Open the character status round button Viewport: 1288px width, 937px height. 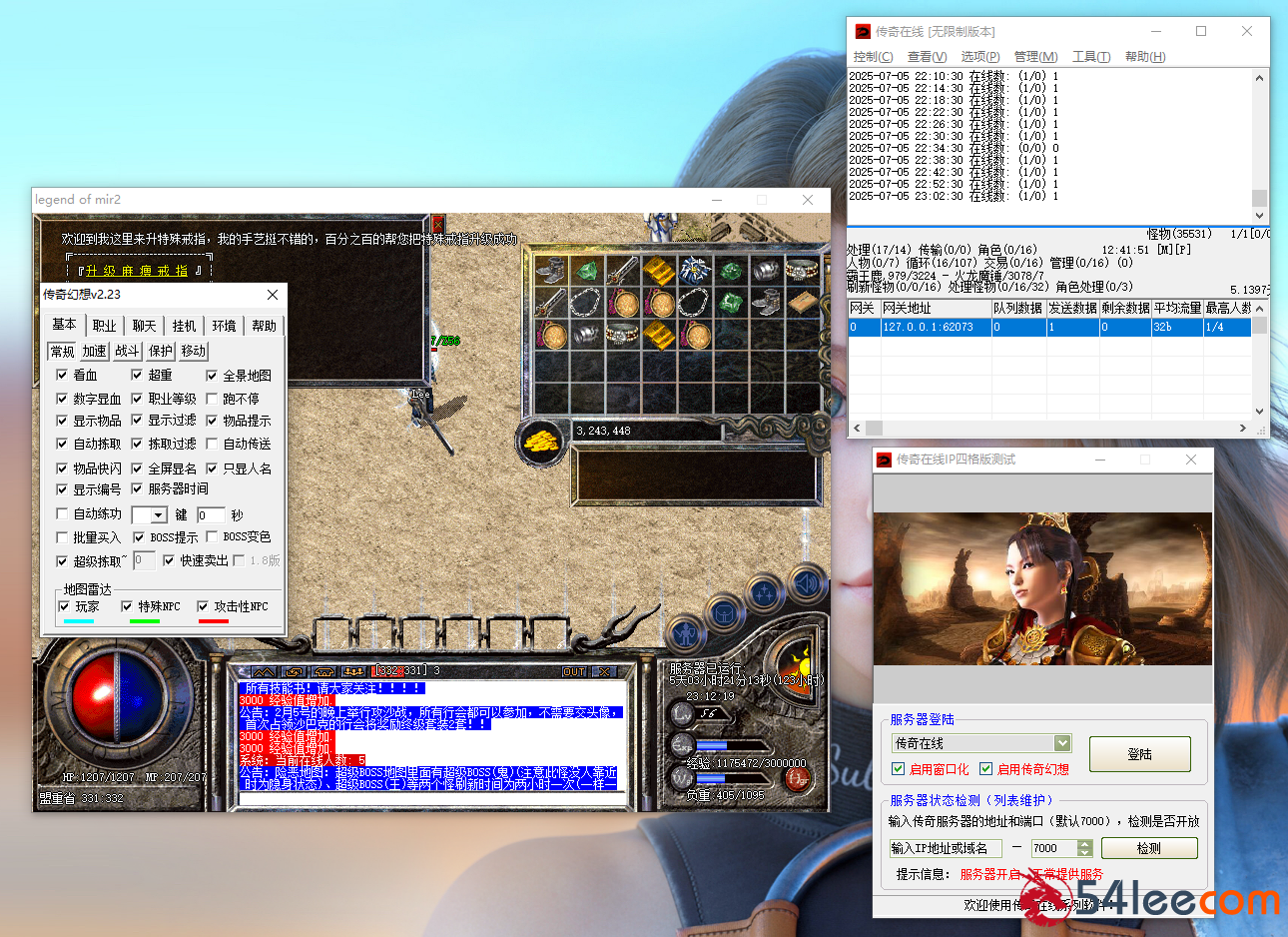[686, 633]
